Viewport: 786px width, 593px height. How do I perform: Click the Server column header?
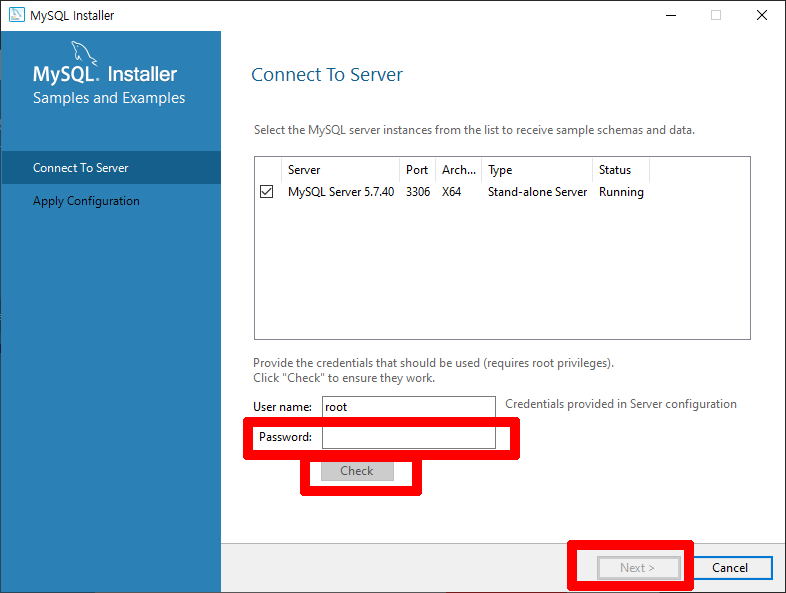340,170
